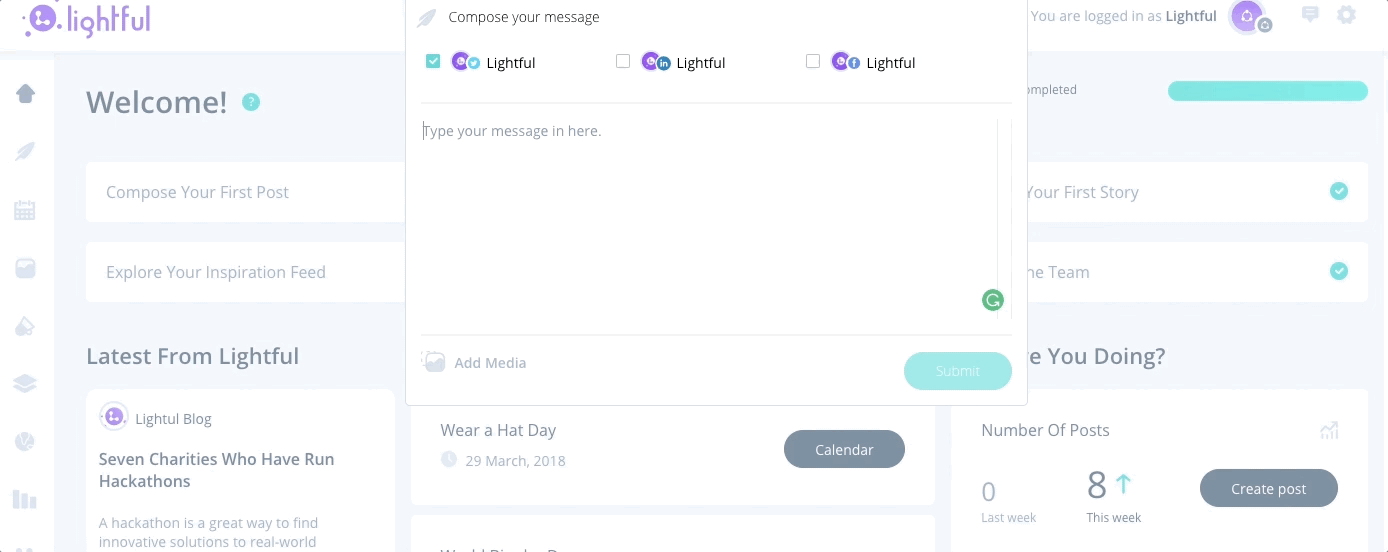
Task: Click the teal onboarding progress bar
Action: pyautogui.click(x=1268, y=91)
